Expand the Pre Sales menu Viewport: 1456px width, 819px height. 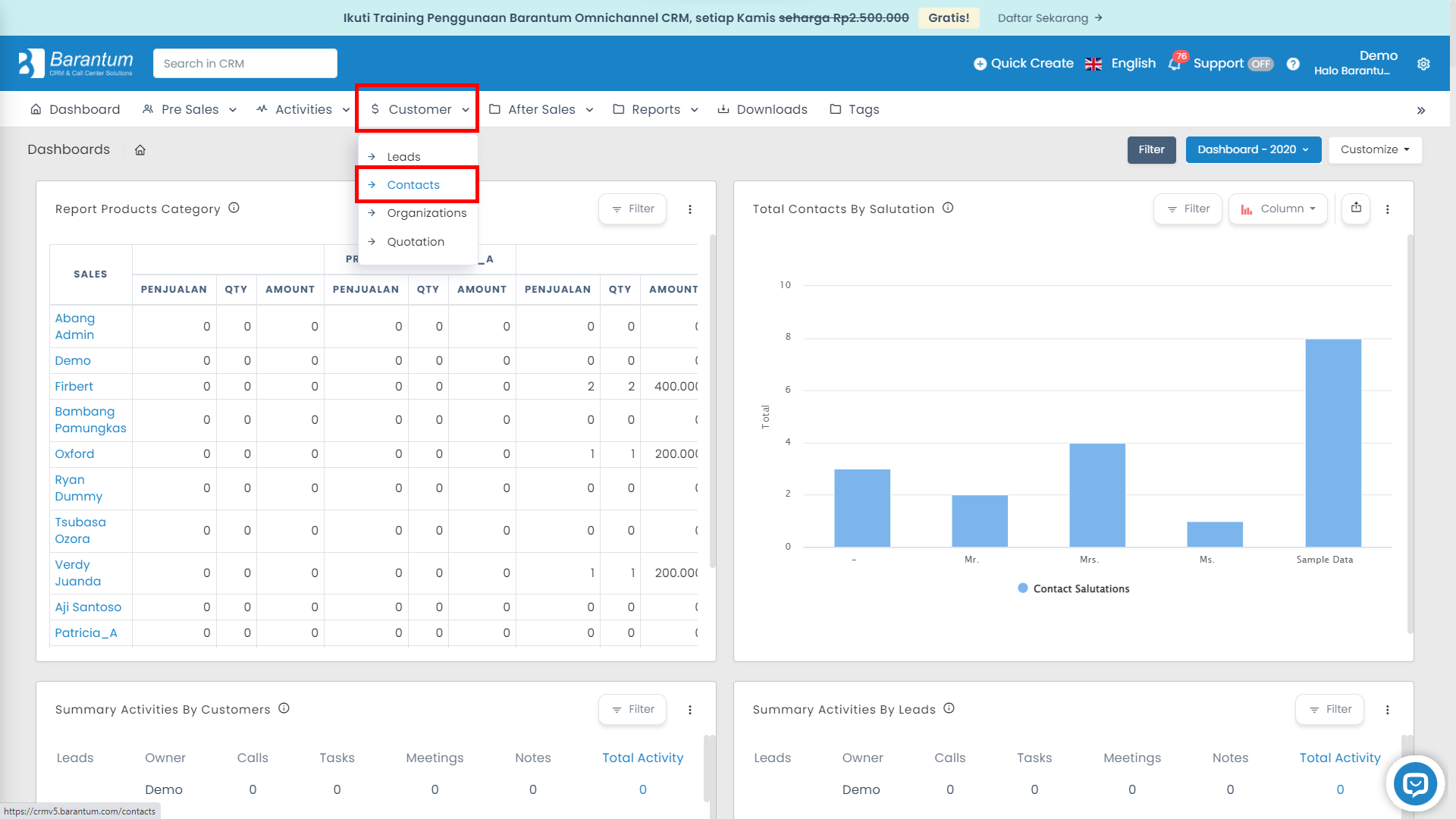(x=190, y=109)
